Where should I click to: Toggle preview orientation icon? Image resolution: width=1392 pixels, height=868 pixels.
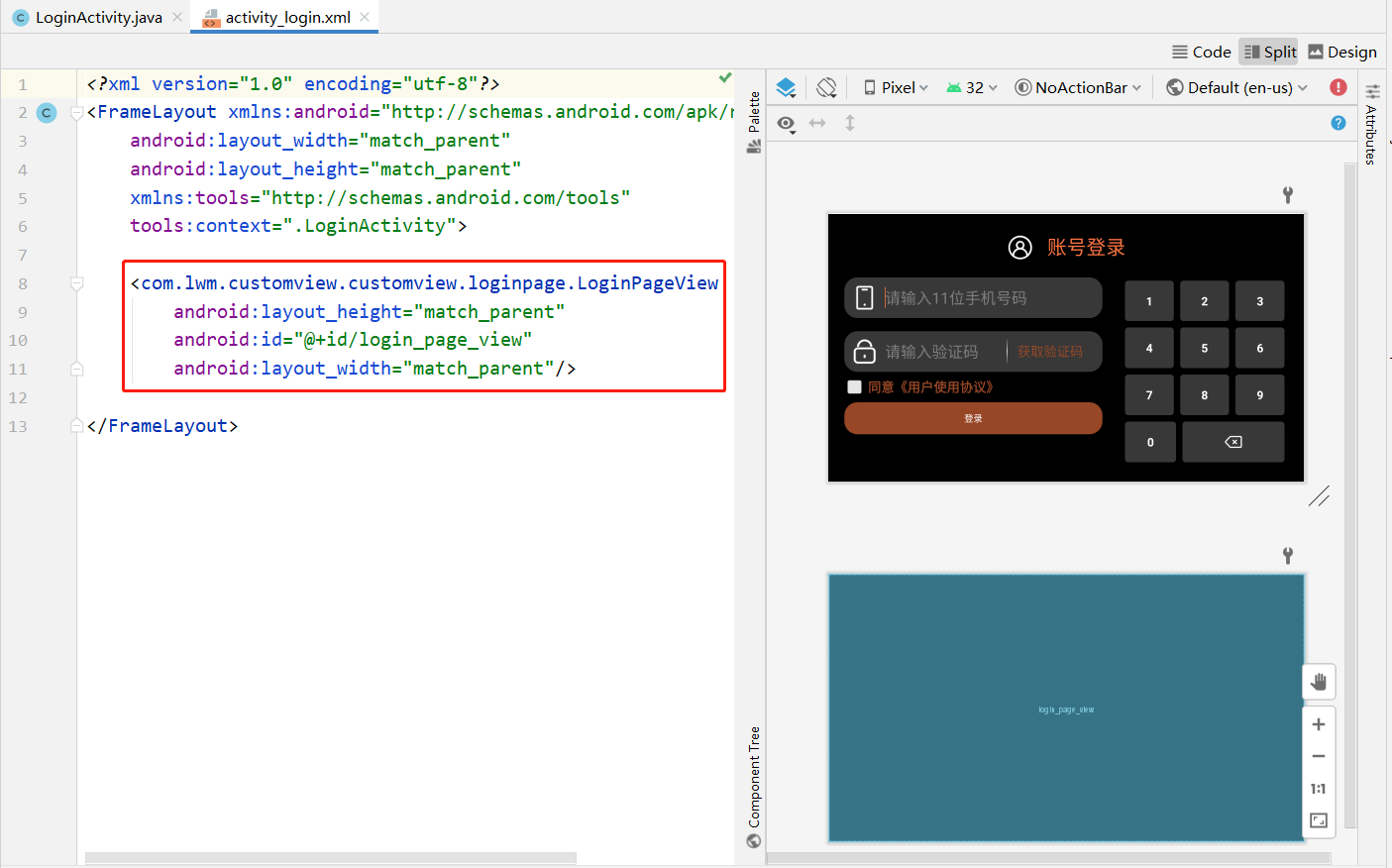click(x=826, y=87)
